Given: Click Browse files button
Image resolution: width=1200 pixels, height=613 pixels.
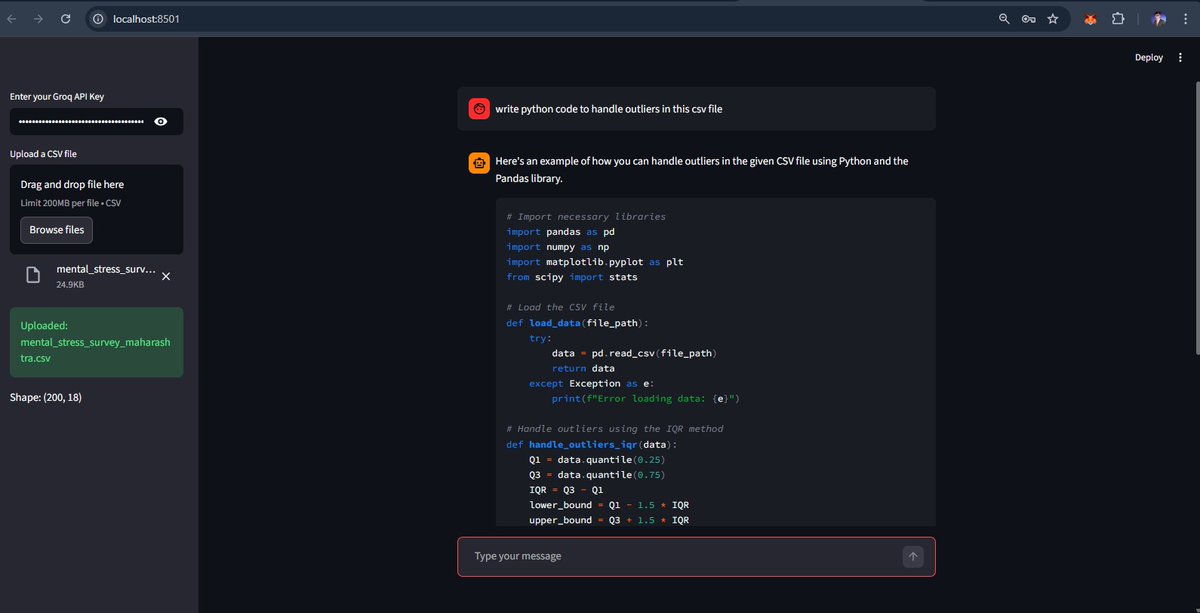Looking at the screenshot, I should 57,230.
